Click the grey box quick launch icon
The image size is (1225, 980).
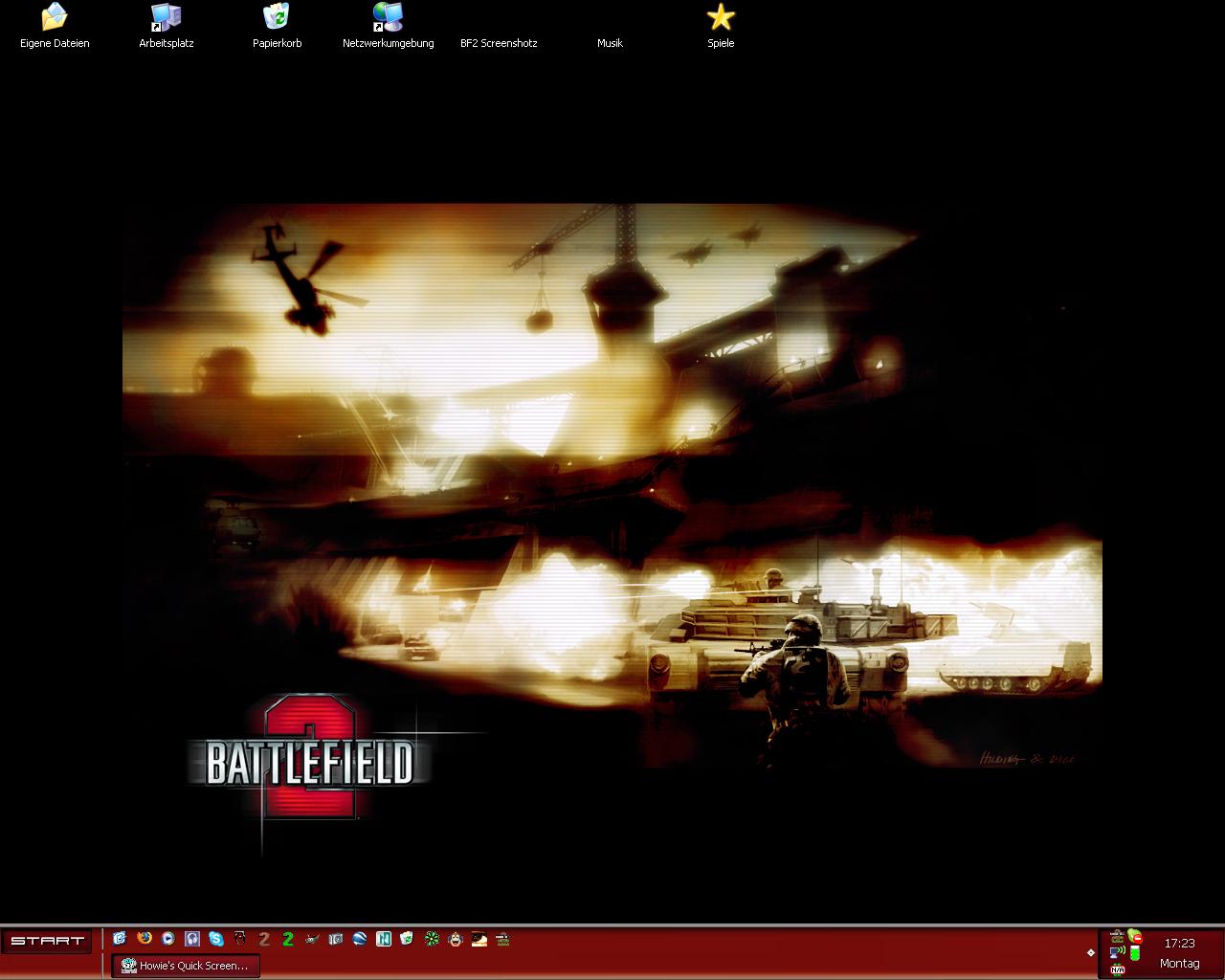pyautogui.click(x=336, y=939)
